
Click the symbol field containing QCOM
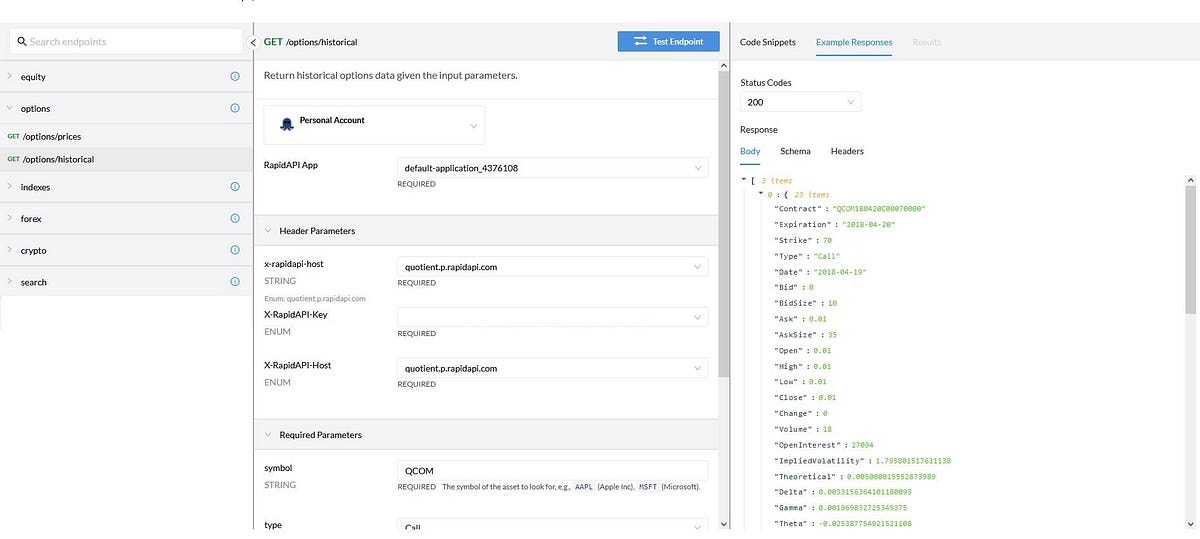point(552,471)
